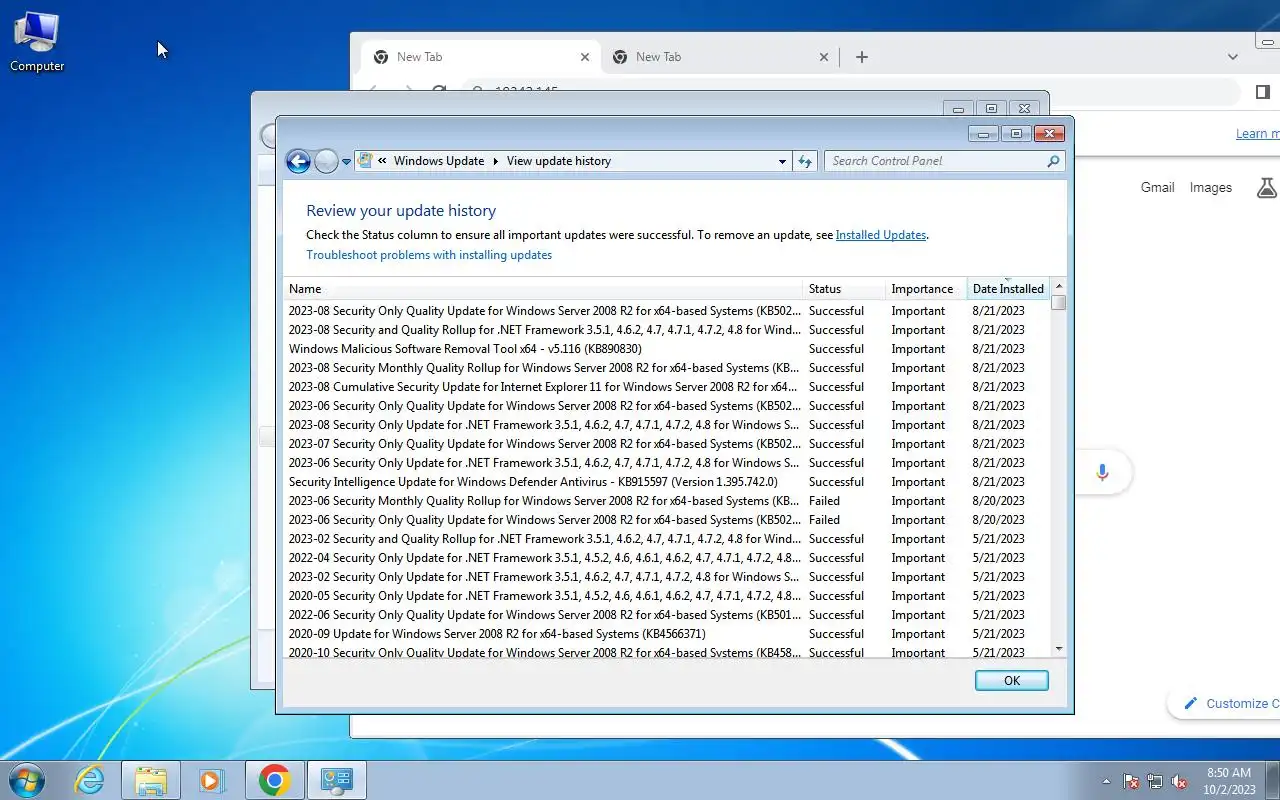Open the Computer desktop icon
Screen dimensions: 1280x800
coord(37,42)
